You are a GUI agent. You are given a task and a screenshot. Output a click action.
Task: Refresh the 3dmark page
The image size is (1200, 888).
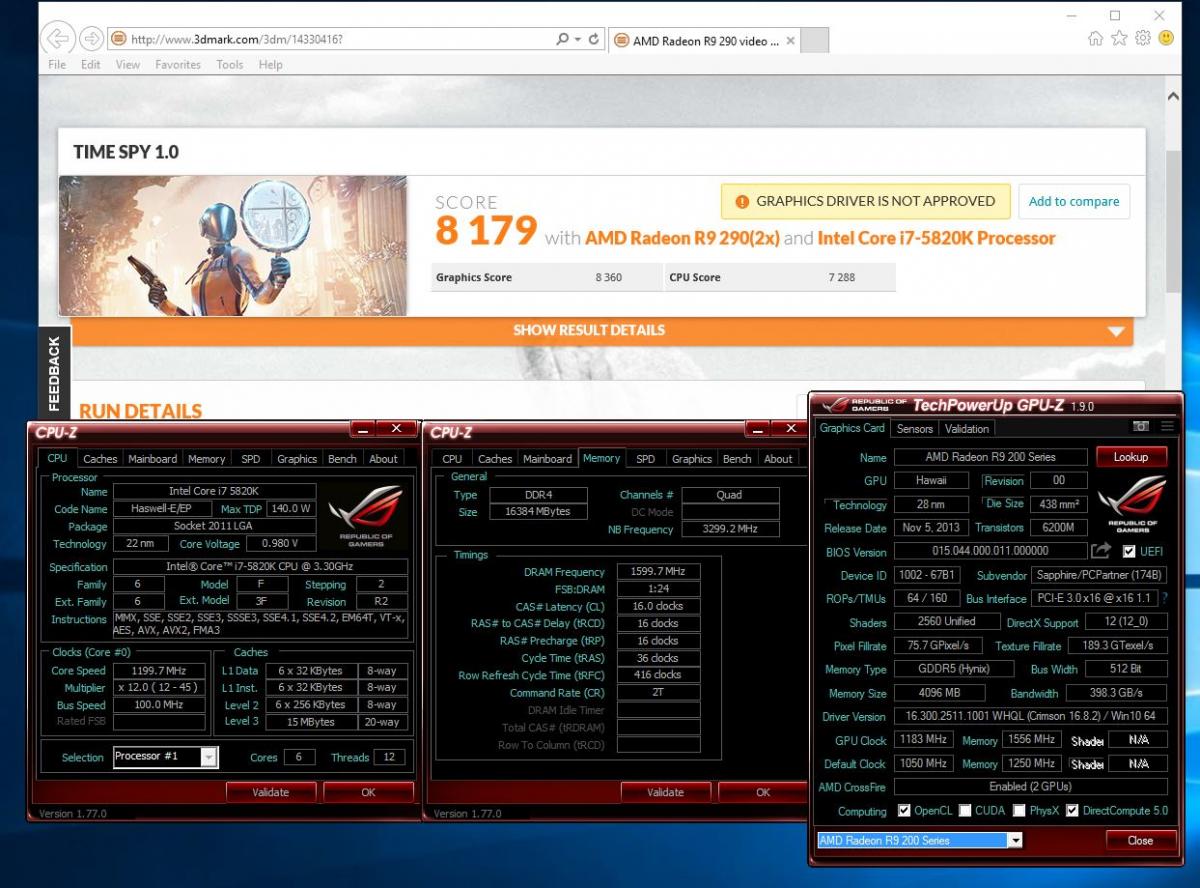[594, 39]
